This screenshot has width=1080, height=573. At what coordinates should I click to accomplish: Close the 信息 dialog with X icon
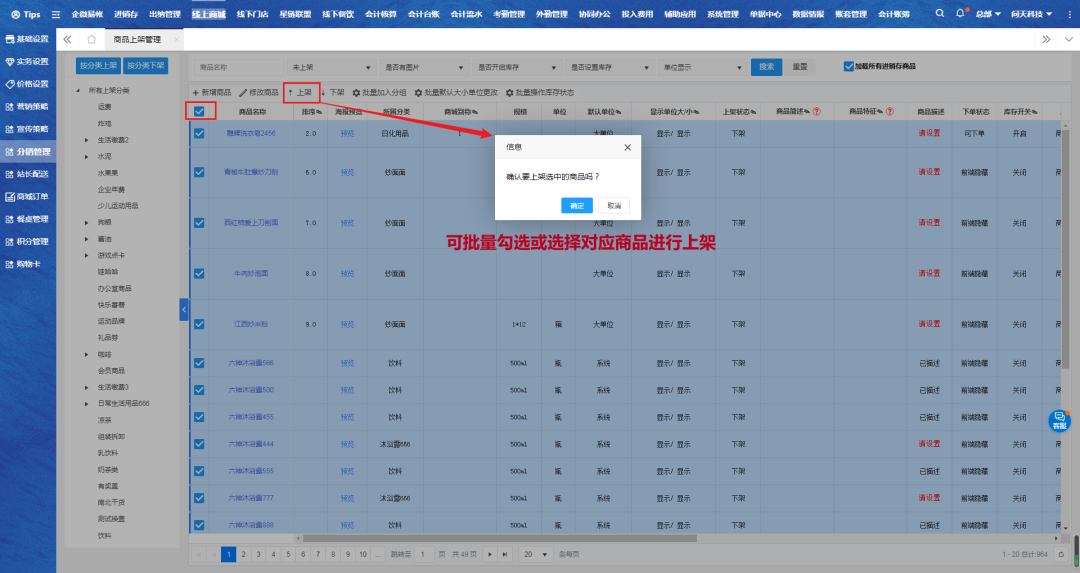point(628,147)
